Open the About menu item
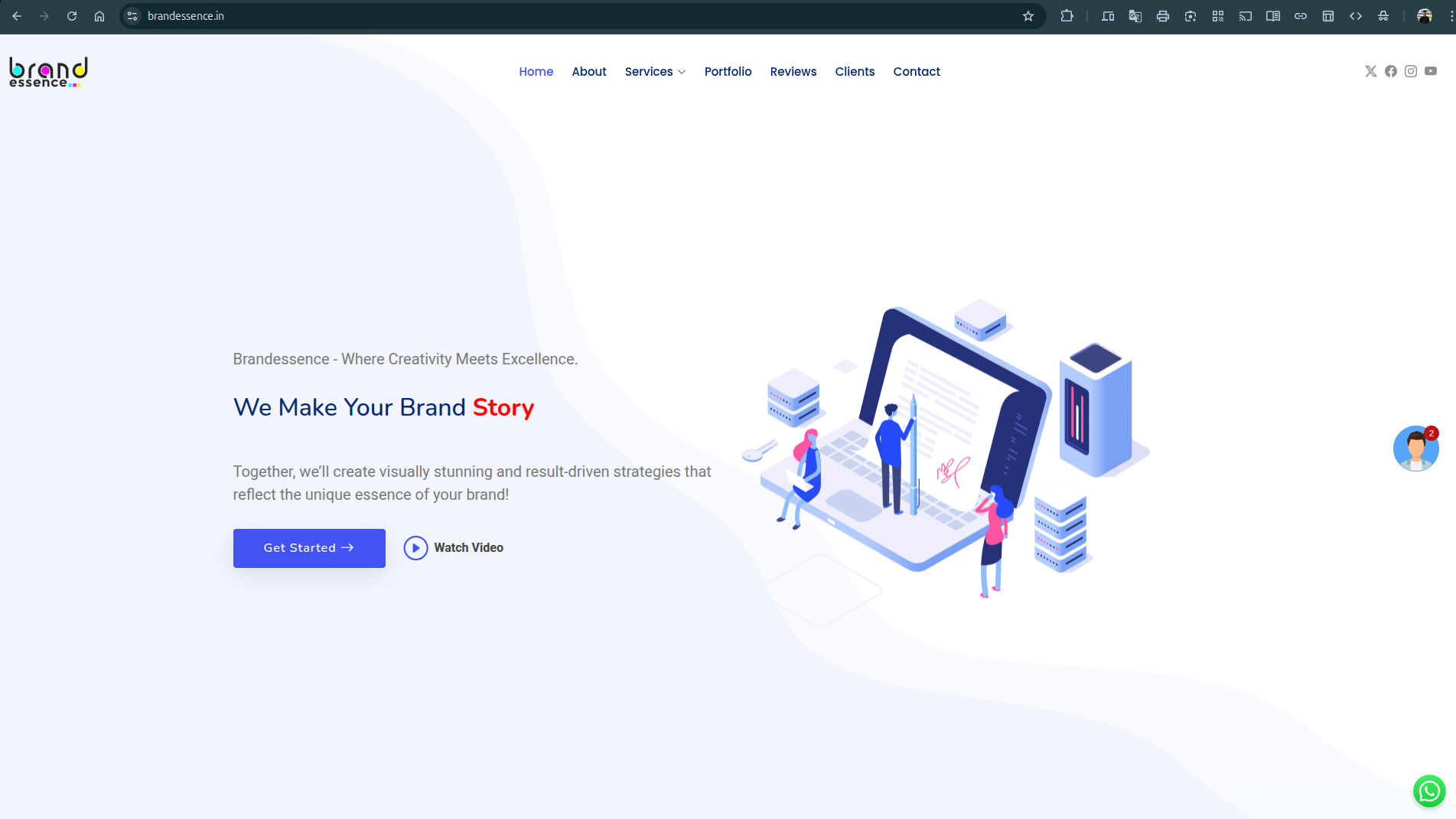The height and width of the screenshot is (819, 1456). coord(588,71)
